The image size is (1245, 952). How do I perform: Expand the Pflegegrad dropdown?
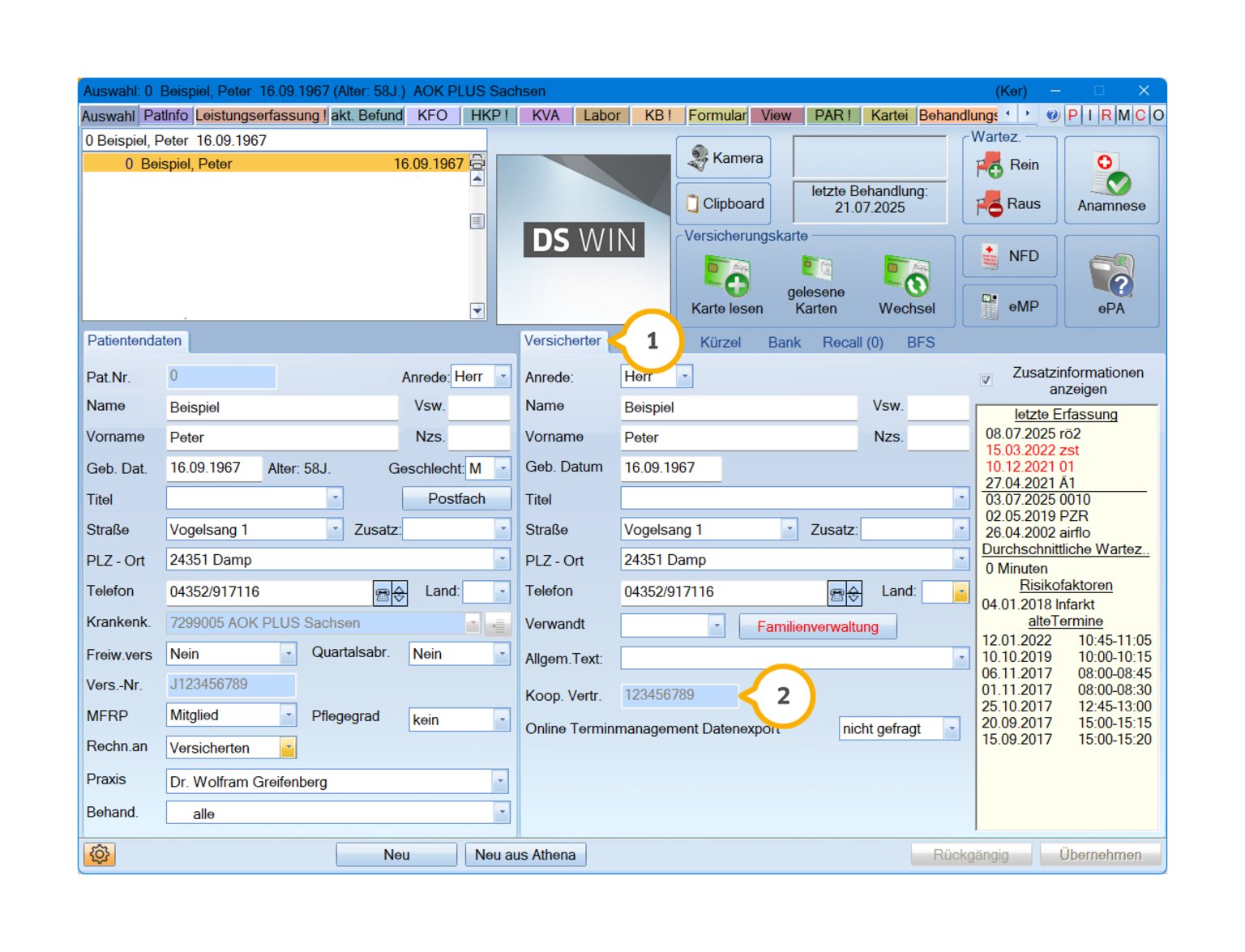click(x=502, y=719)
